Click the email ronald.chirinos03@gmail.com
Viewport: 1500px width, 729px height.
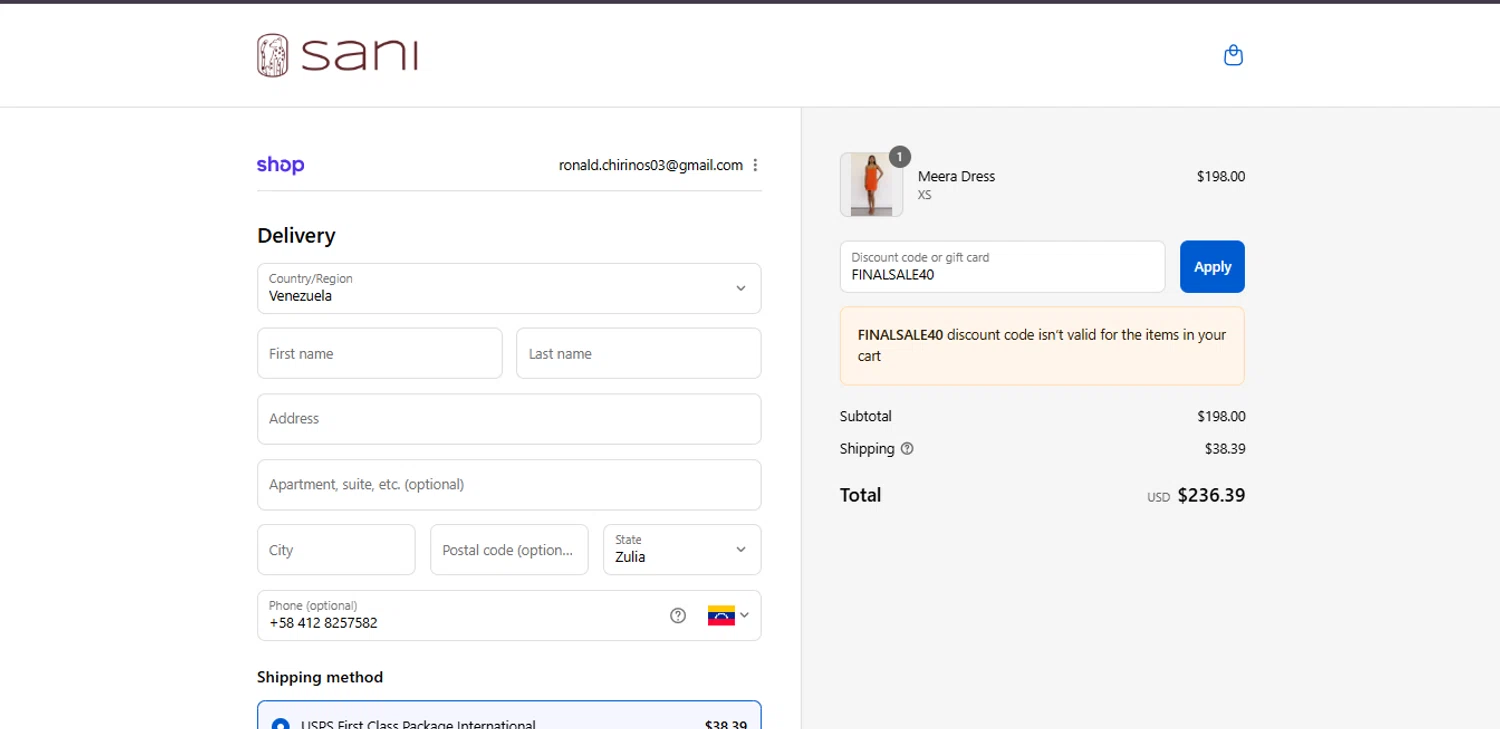click(651, 165)
